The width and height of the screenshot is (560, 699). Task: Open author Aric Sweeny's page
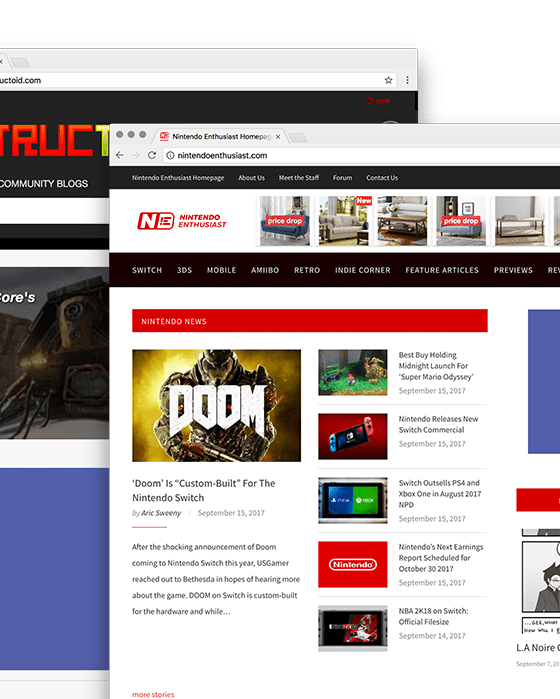(161, 513)
